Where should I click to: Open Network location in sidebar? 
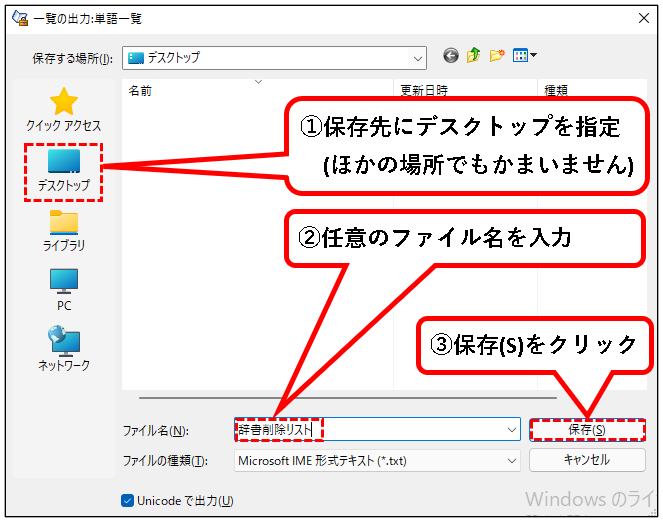pos(63,349)
